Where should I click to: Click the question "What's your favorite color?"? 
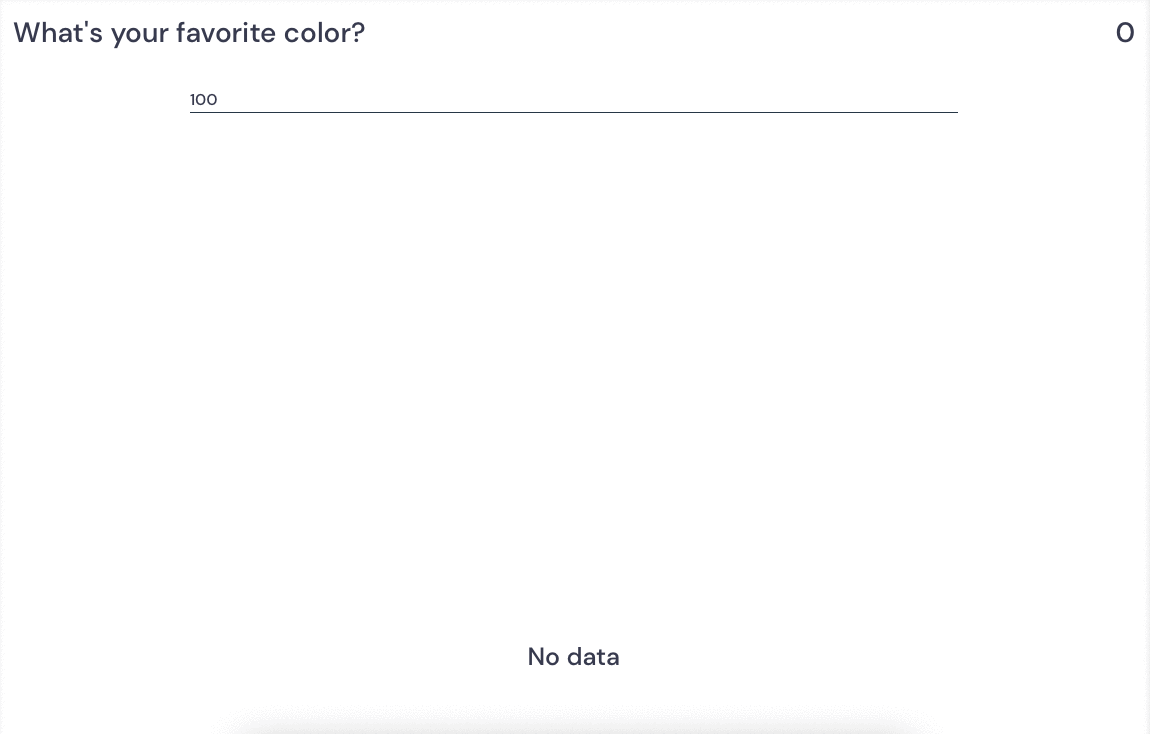point(188,33)
